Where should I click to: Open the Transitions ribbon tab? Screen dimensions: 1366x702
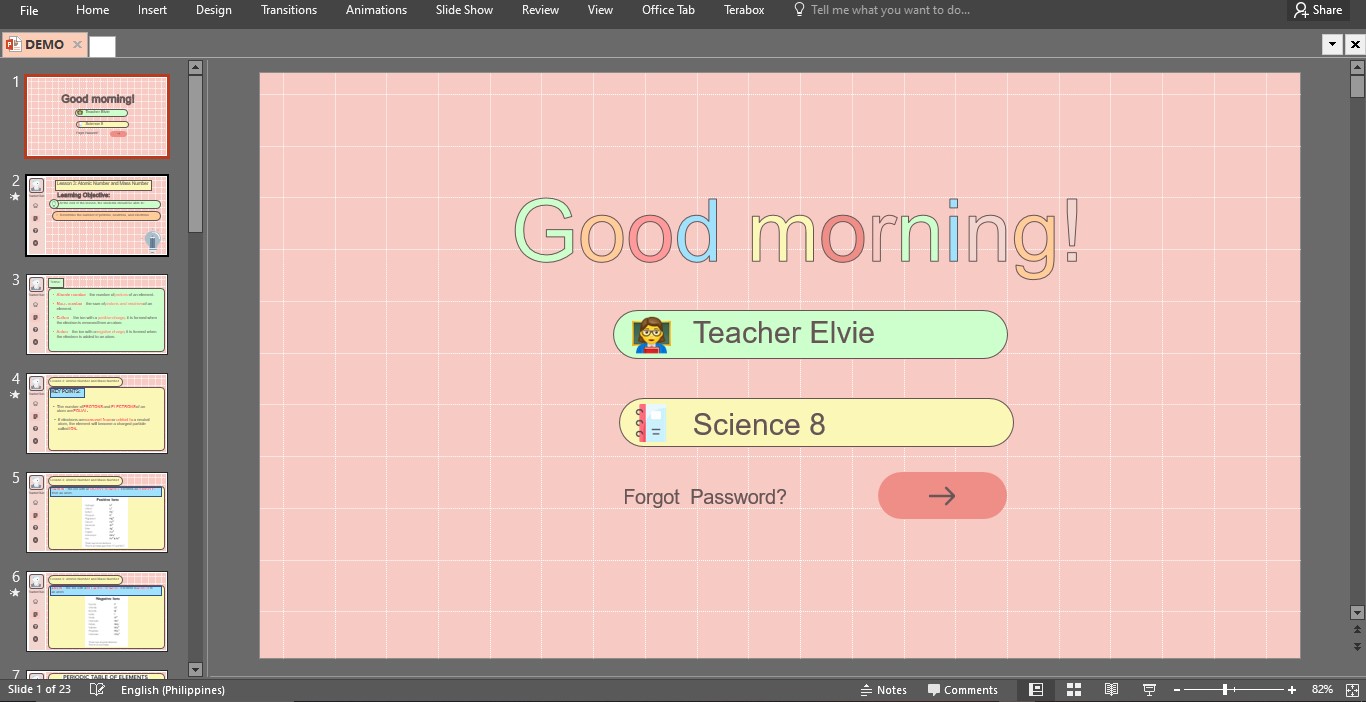(x=289, y=10)
